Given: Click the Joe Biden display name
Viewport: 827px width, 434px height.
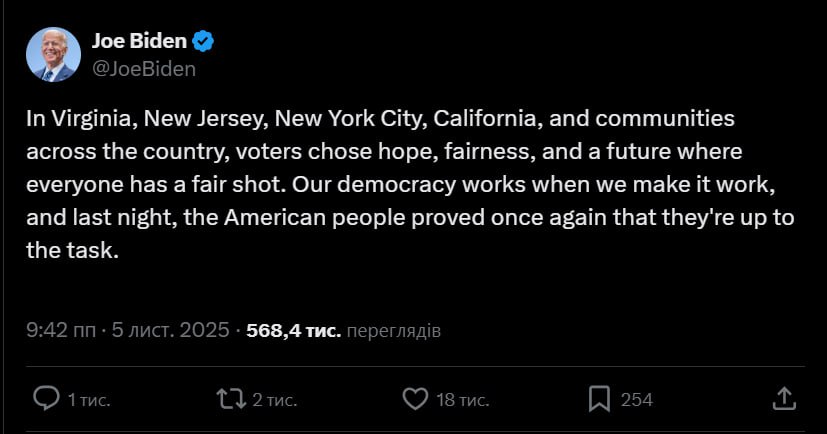Looking at the screenshot, I should pyautogui.click(x=137, y=41).
